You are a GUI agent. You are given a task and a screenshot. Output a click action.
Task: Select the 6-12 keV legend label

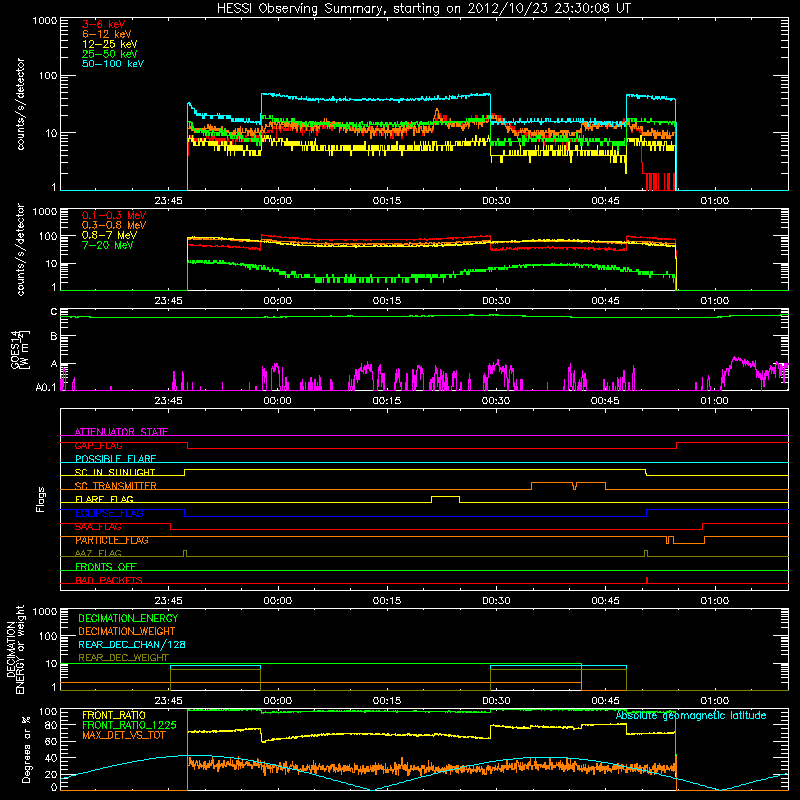tap(107, 34)
